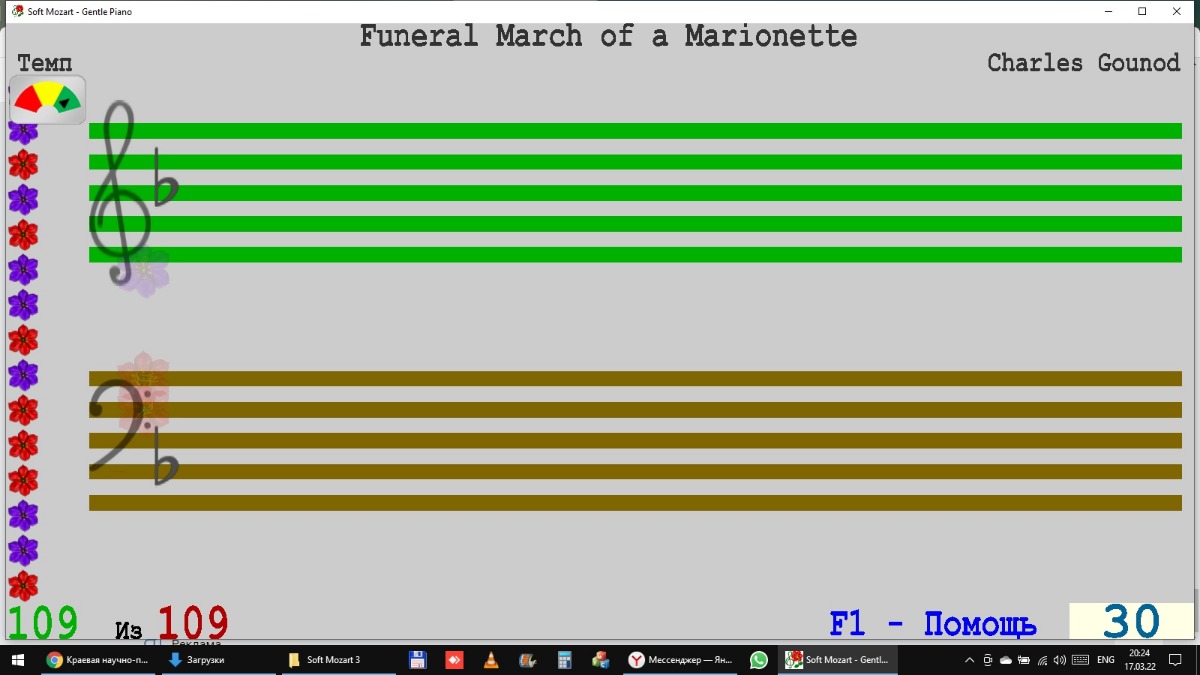Click the "Темп" label
This screenshot has height=675, width=1200.
click(45, 64)
